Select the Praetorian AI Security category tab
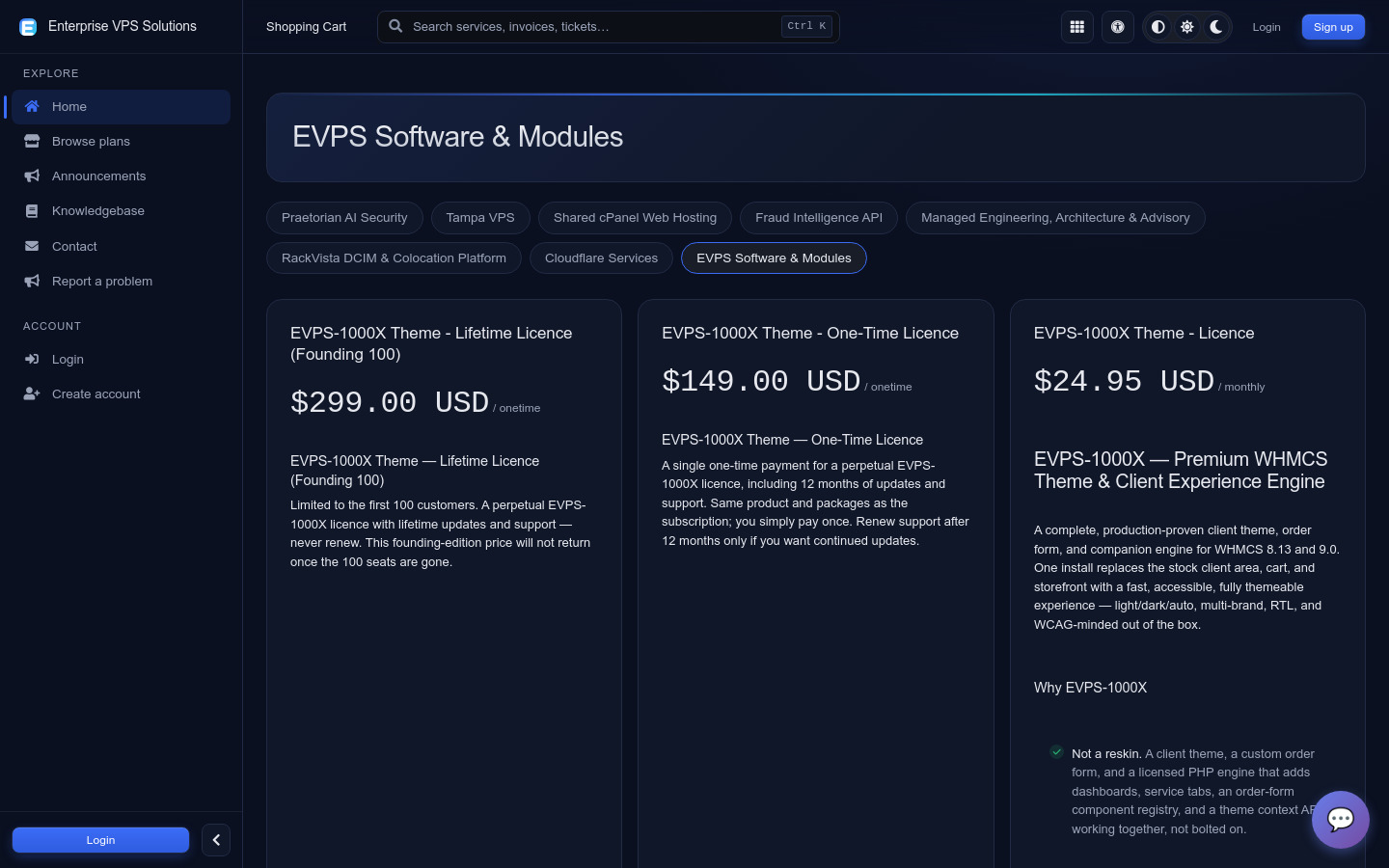1389x868 pixels. coord(344,218)
